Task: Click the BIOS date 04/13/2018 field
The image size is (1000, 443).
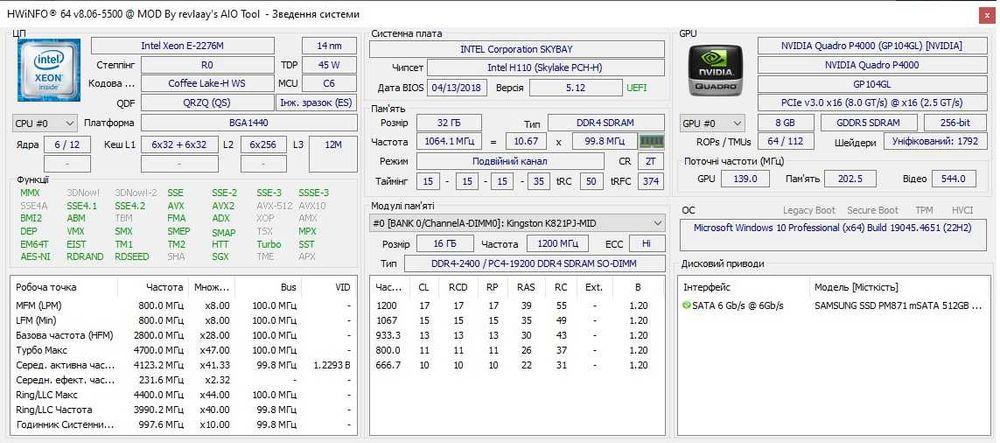Action: click(x=457, y=87)
